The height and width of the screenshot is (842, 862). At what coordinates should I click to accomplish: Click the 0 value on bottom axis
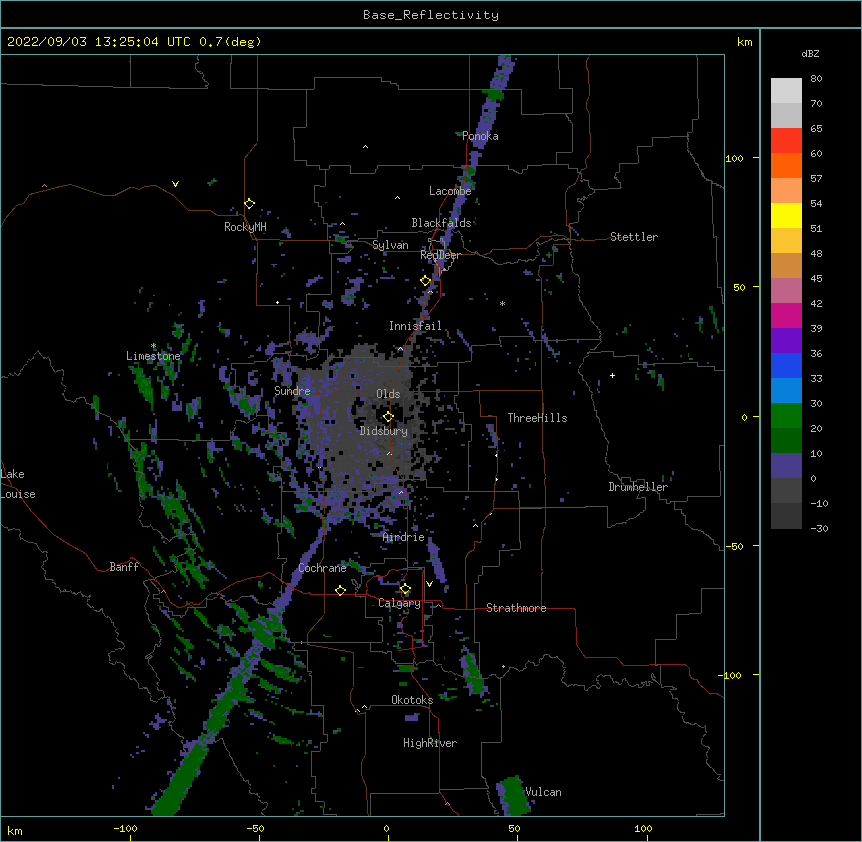(386, 828)
